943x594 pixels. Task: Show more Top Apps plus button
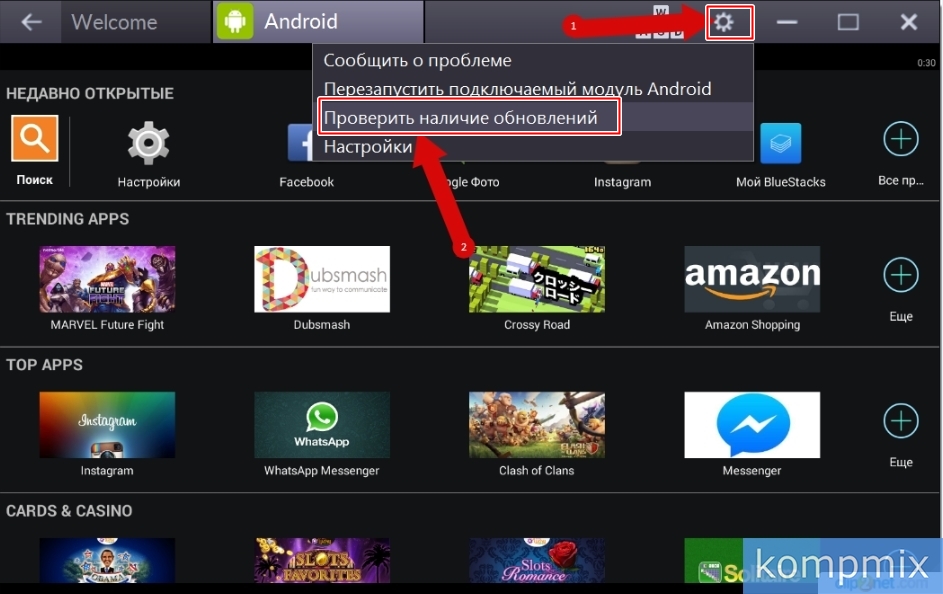click(x=901, y=421)
